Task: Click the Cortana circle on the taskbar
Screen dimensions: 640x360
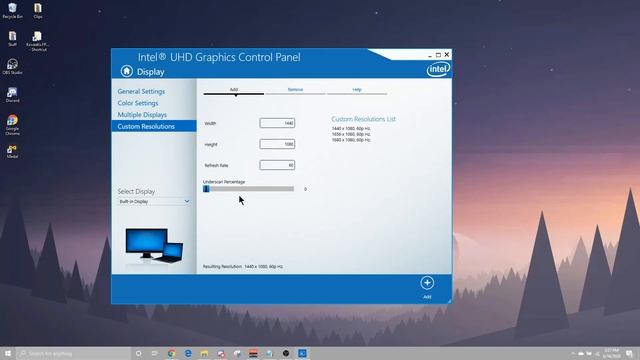Action: pyautogui.click(x=138, y=353)
